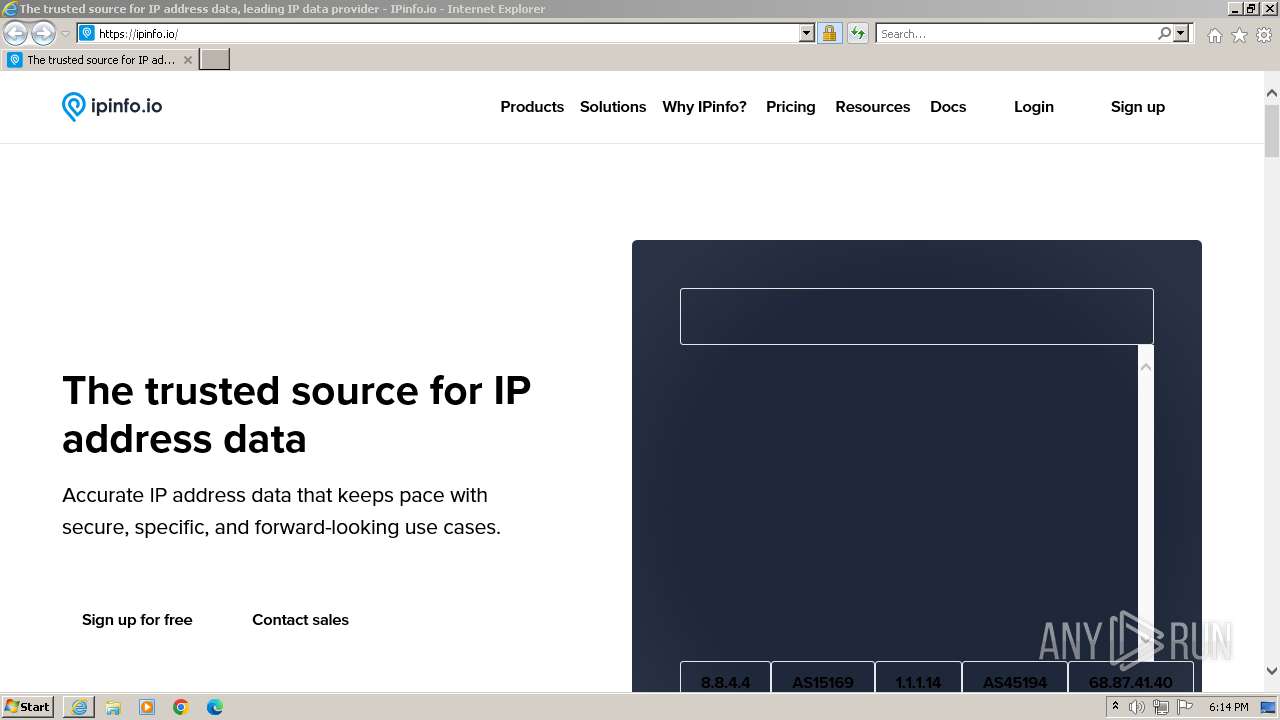Open the Tools gear icon
Viewport: 1280px width, 720px height.
point(1264,35)
